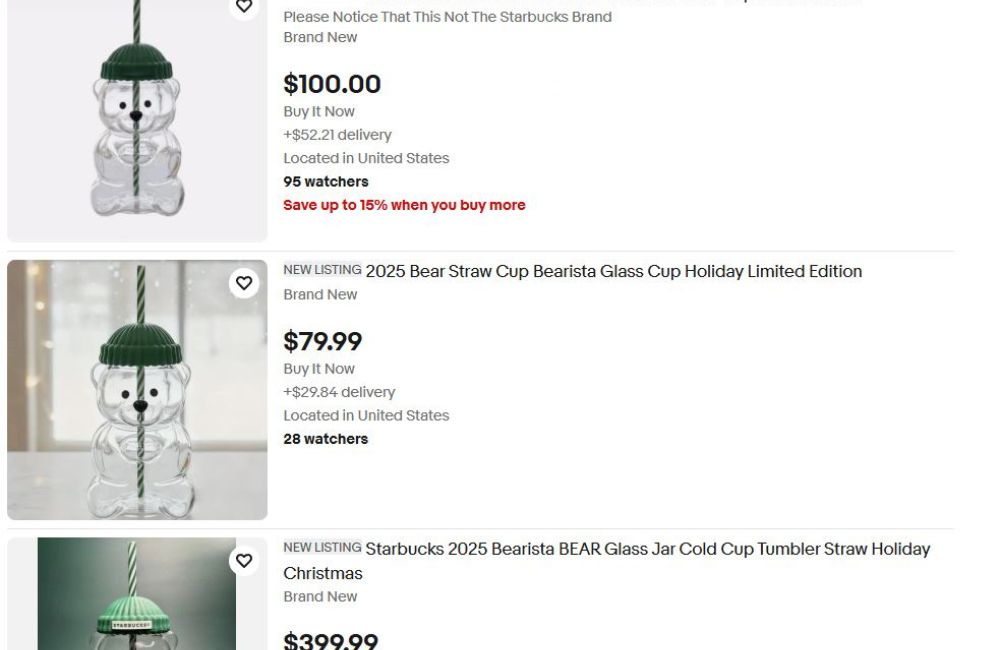Open "2025 Bear Straw Cup Bearista" listing title
The height and width of the screenshot is (650, 1000).
point(613,272)
